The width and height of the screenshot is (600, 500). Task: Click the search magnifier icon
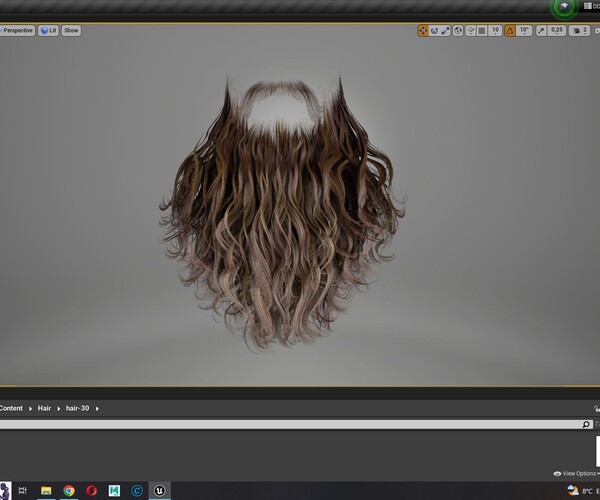586,424
